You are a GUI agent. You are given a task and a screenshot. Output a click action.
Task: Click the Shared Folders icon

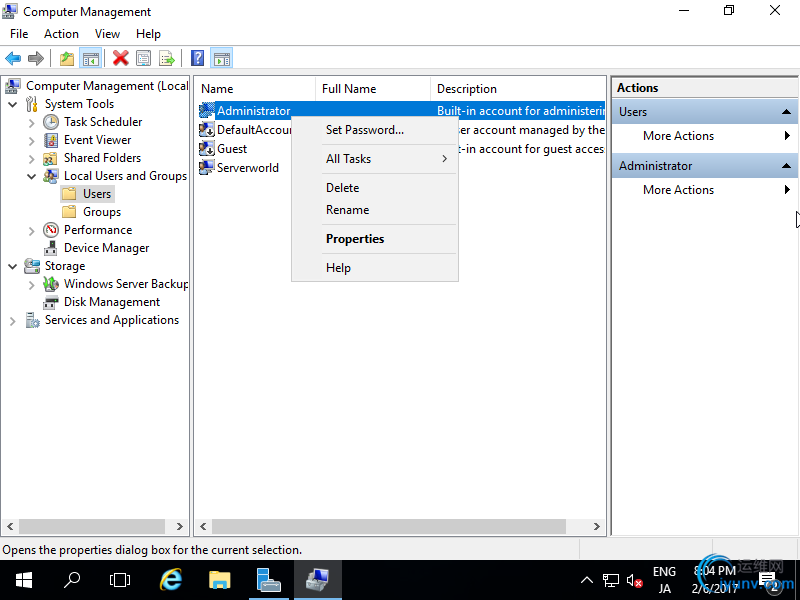[50, 158]
